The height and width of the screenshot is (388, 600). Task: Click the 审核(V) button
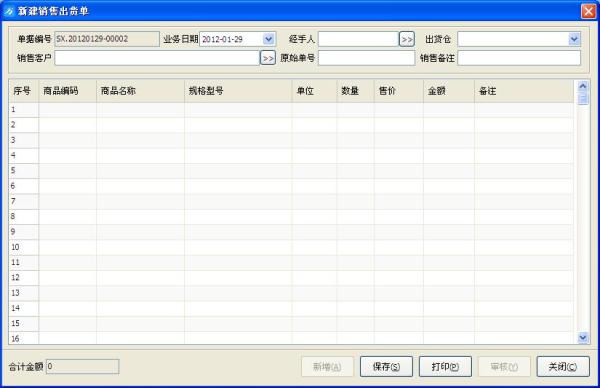point(504,367)
